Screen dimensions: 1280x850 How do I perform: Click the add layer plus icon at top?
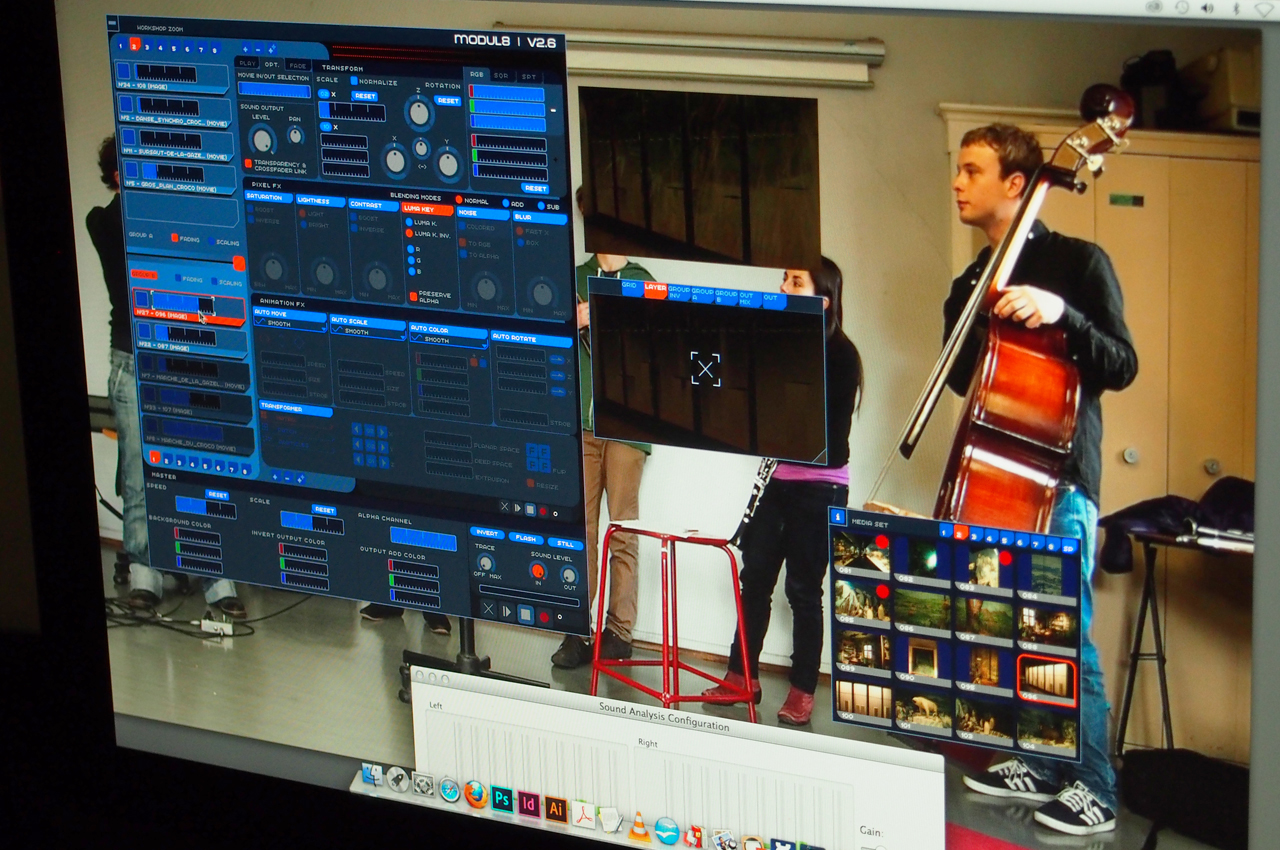245,47
